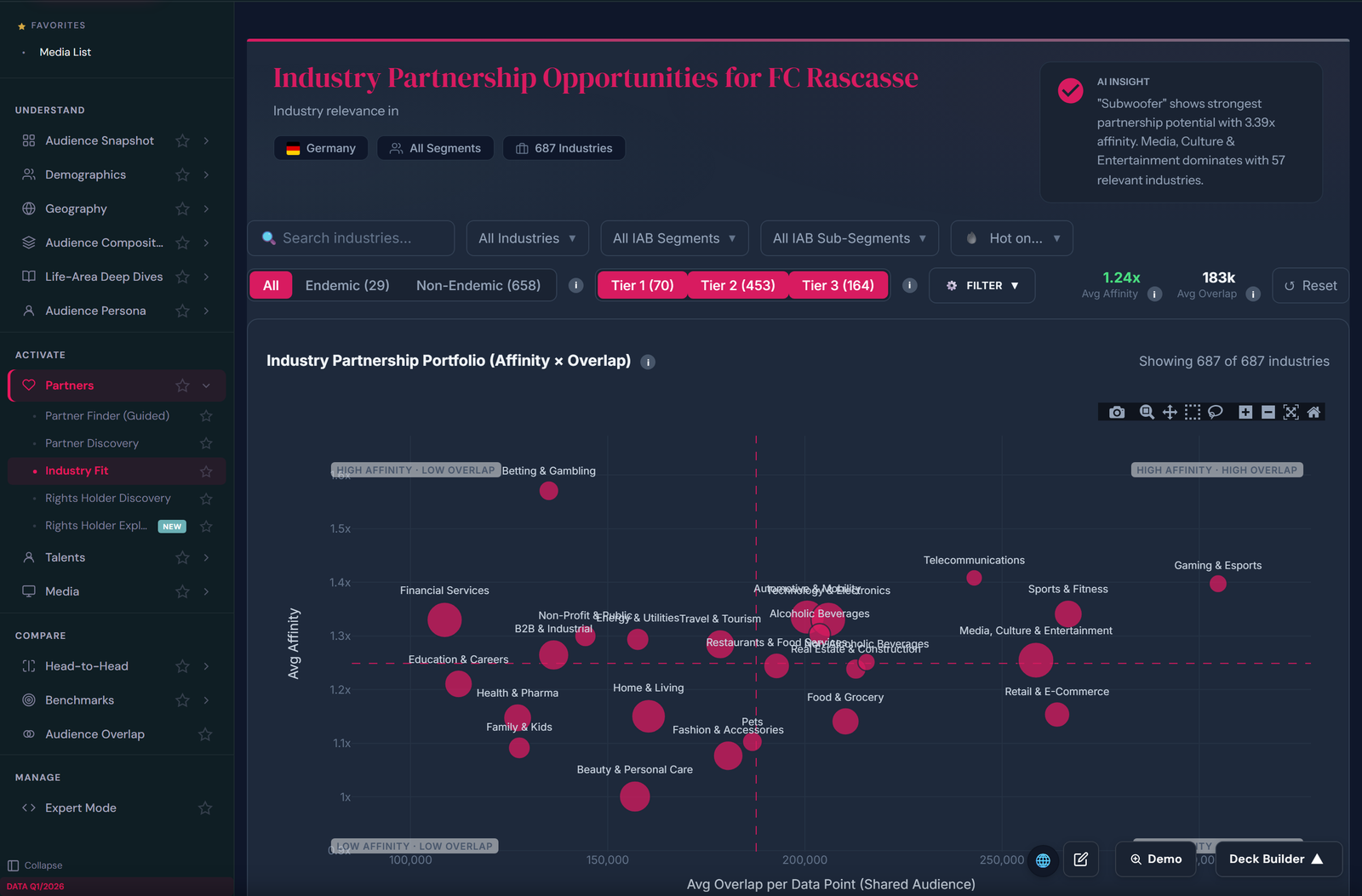This screenshot has width=1362, height=896.
Task: Click the Retail & E-Commerce bubble
Action: [x=1057, y=715]
